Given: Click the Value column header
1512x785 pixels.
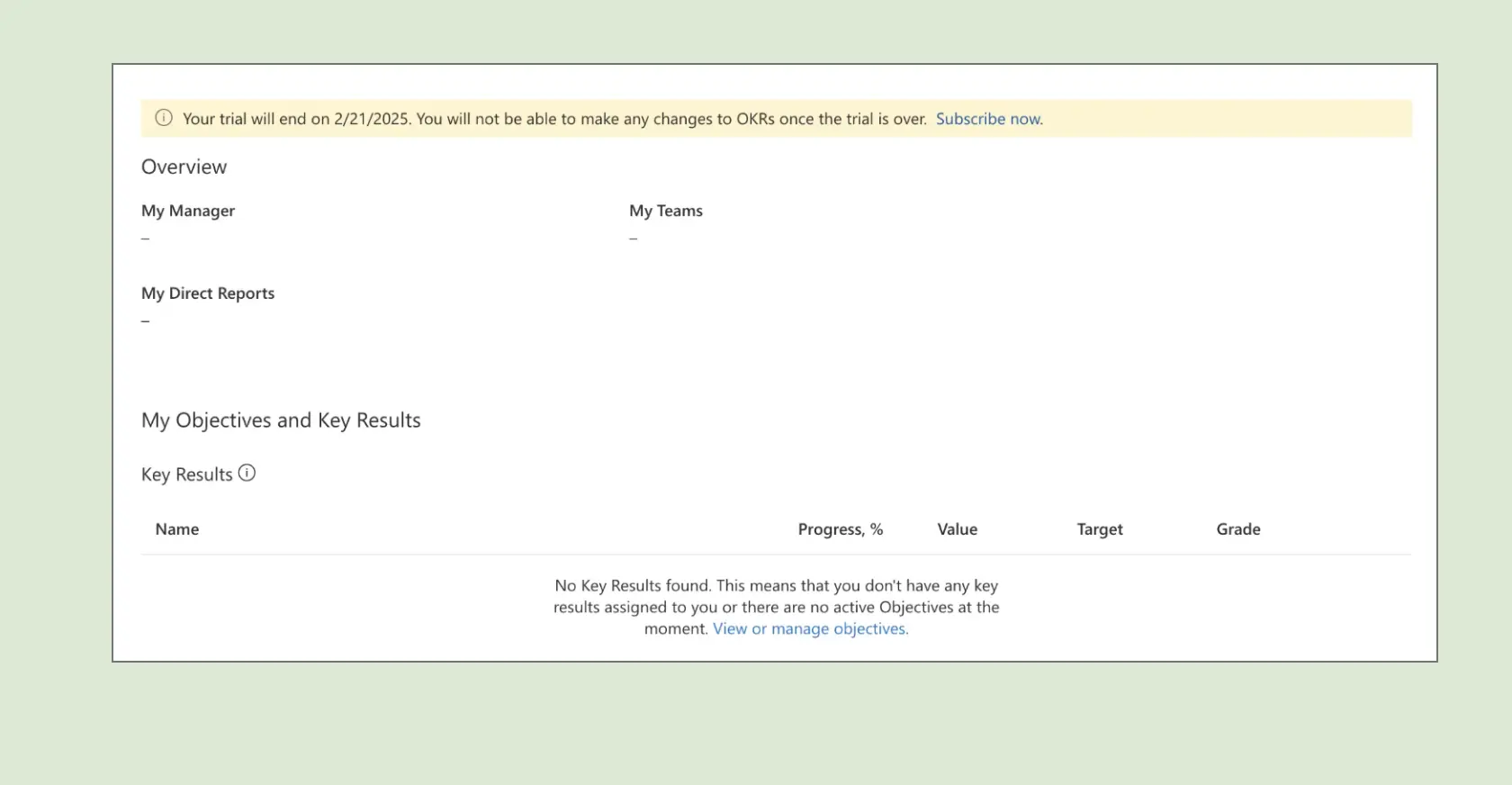Looking at the screenshot, I should pyautogui.click(x=958, y=529).
